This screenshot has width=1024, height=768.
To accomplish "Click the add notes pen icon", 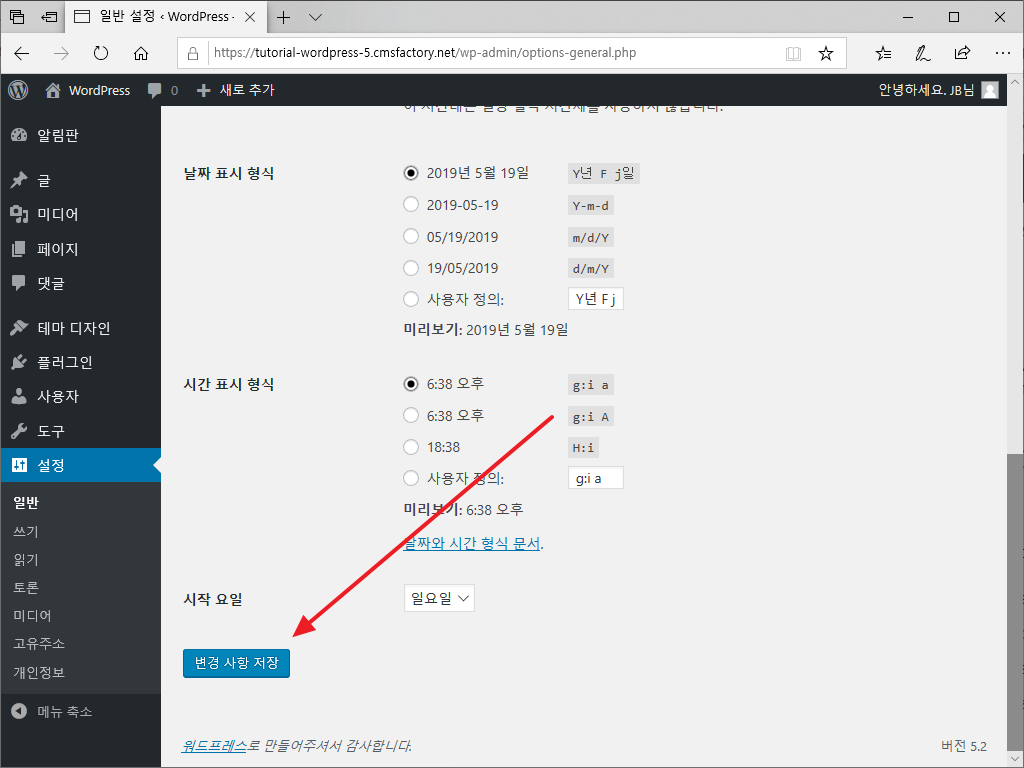I will coord(922,54).
